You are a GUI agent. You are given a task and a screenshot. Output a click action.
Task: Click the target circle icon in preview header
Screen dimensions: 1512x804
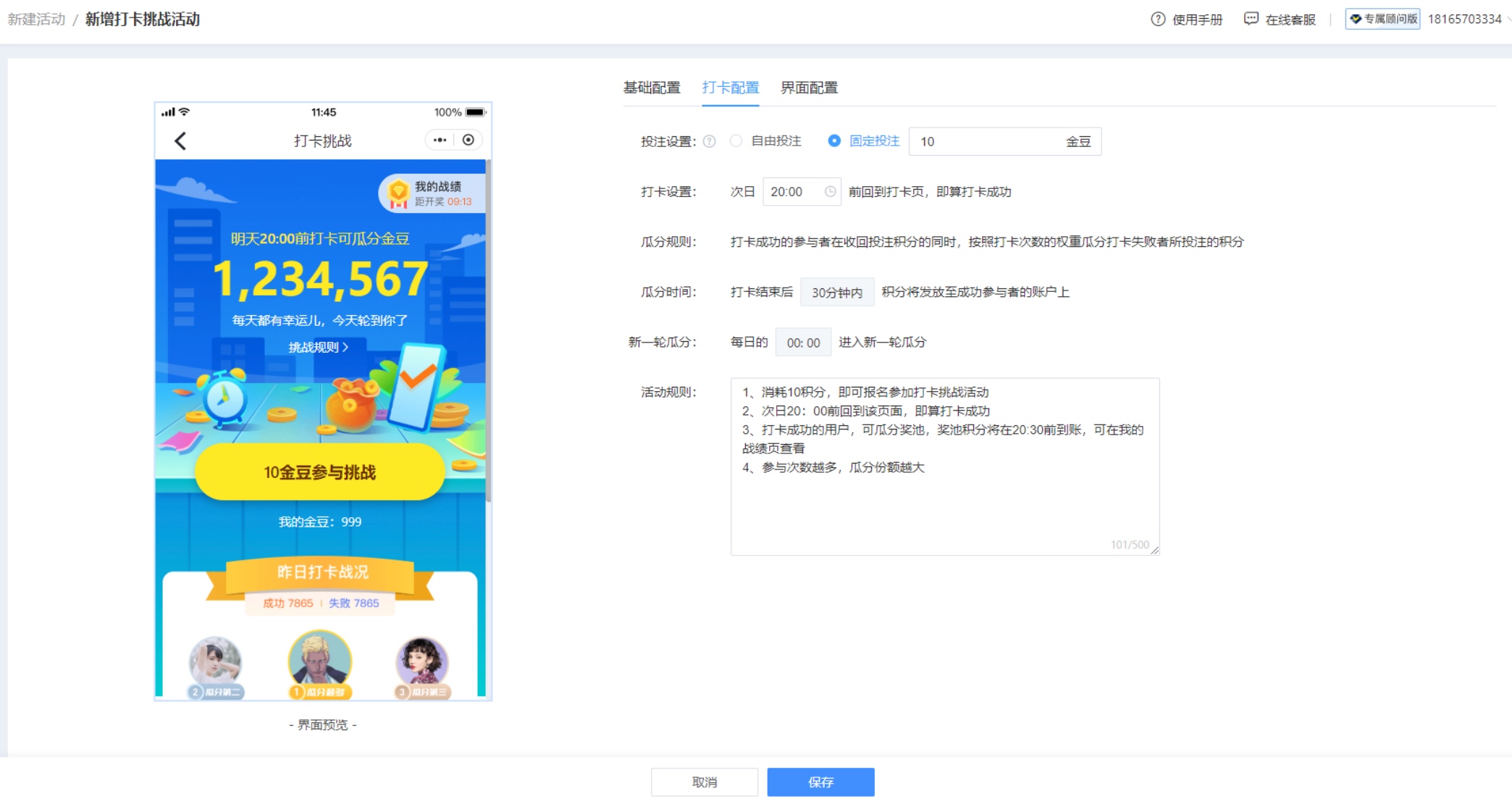(x=469, y=140)
